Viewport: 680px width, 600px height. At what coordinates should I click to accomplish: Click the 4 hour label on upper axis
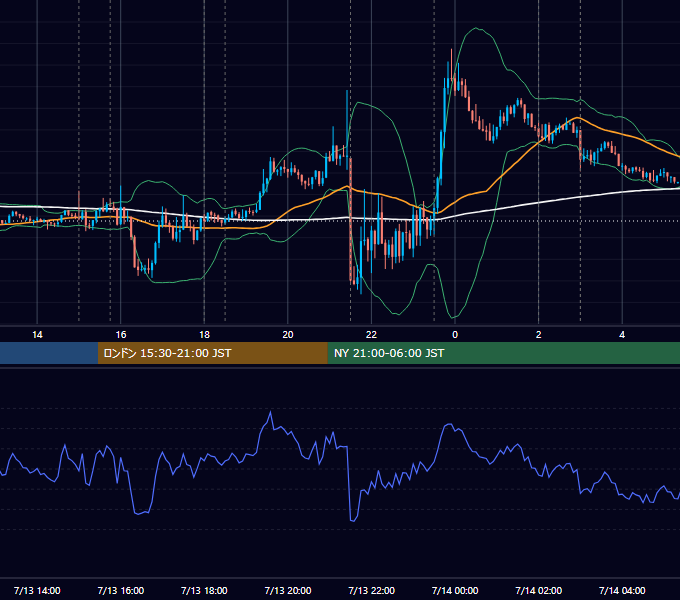tap(622, 335)
